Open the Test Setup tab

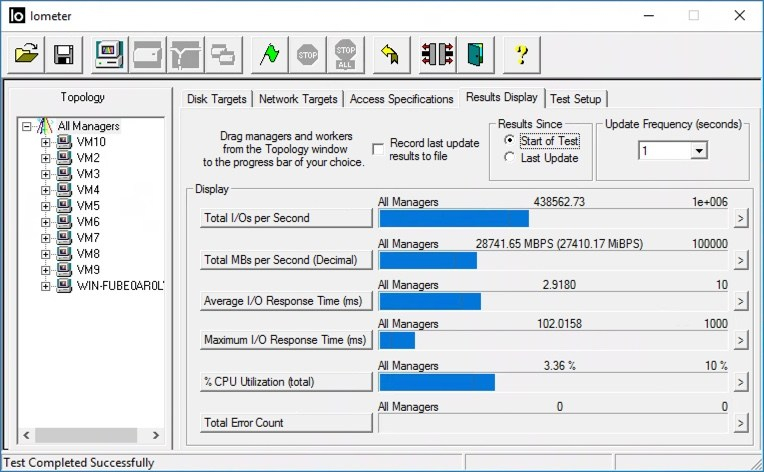pos(575,99)
